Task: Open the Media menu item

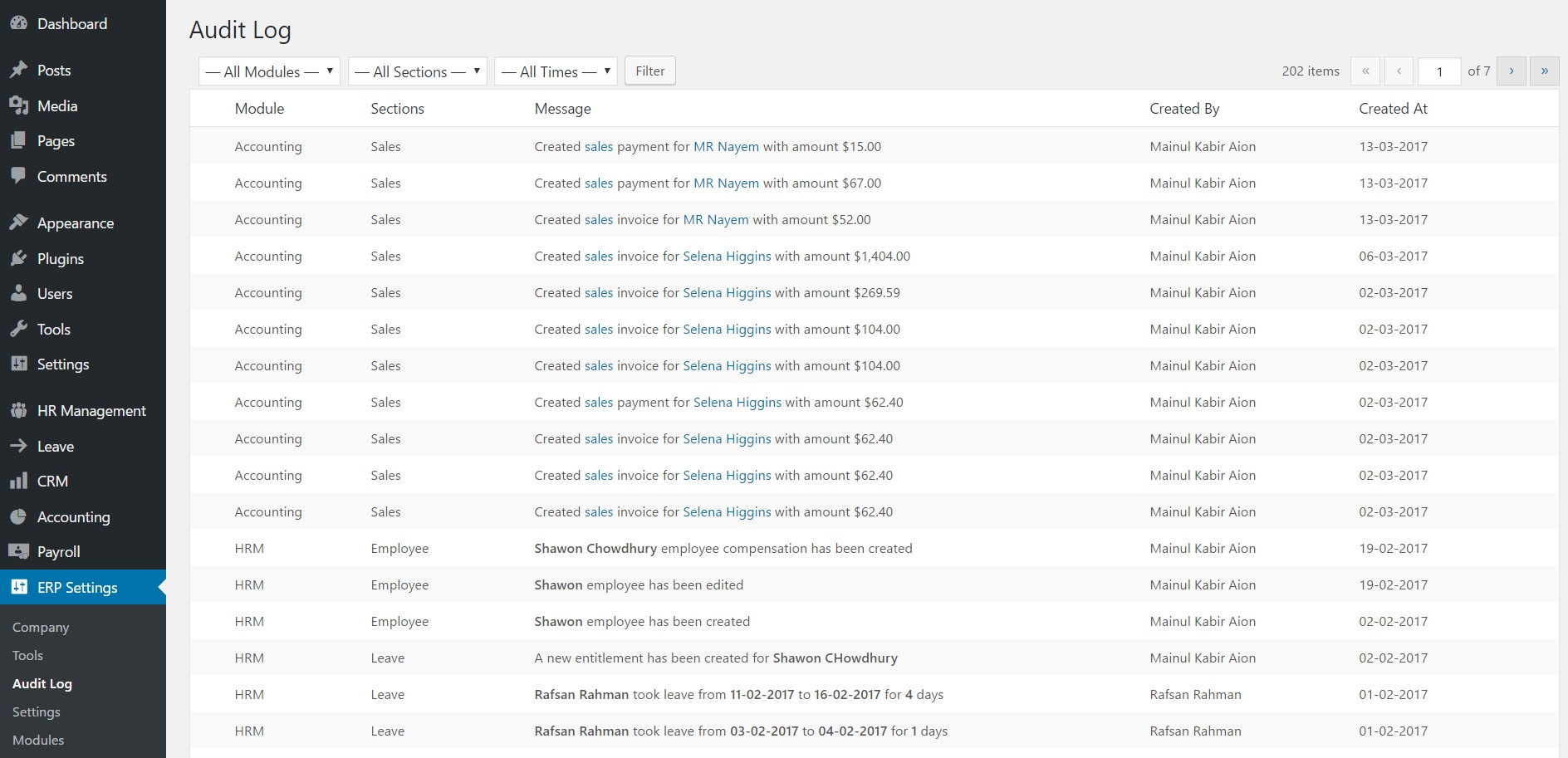Action: 83,105
